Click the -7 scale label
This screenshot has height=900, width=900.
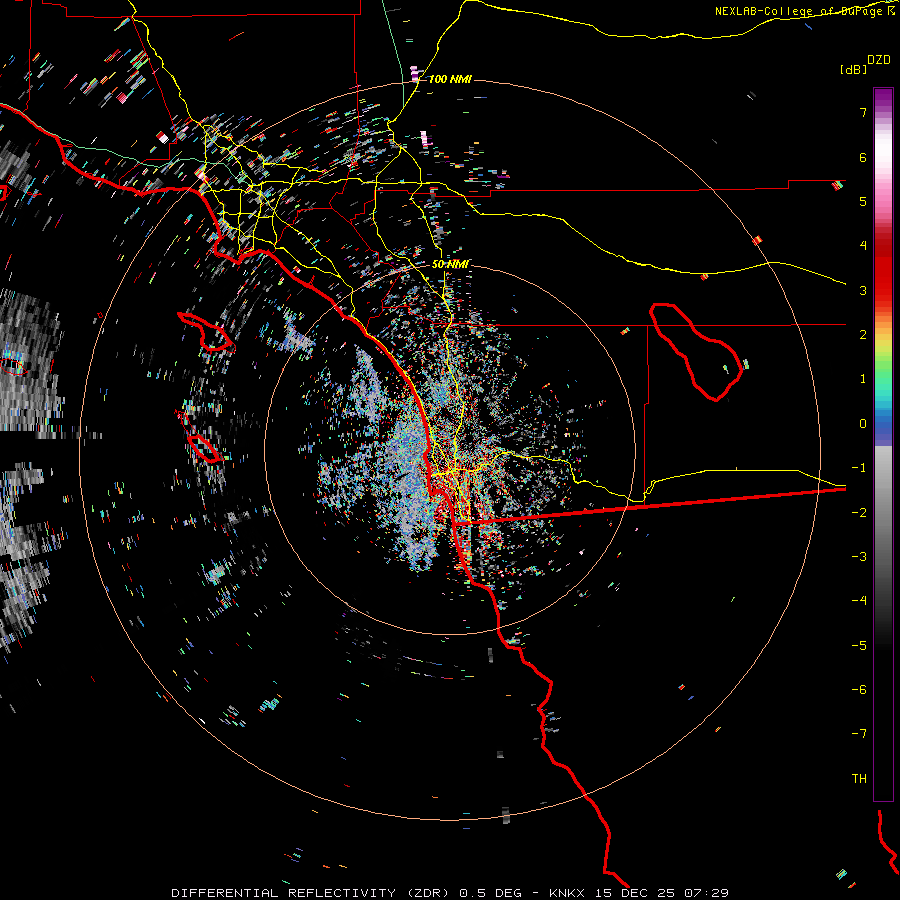[x=859, y=734]
